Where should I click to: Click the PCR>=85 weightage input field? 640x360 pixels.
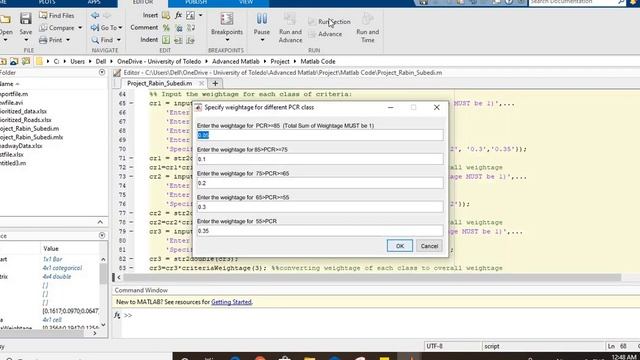tap(320, 135)
